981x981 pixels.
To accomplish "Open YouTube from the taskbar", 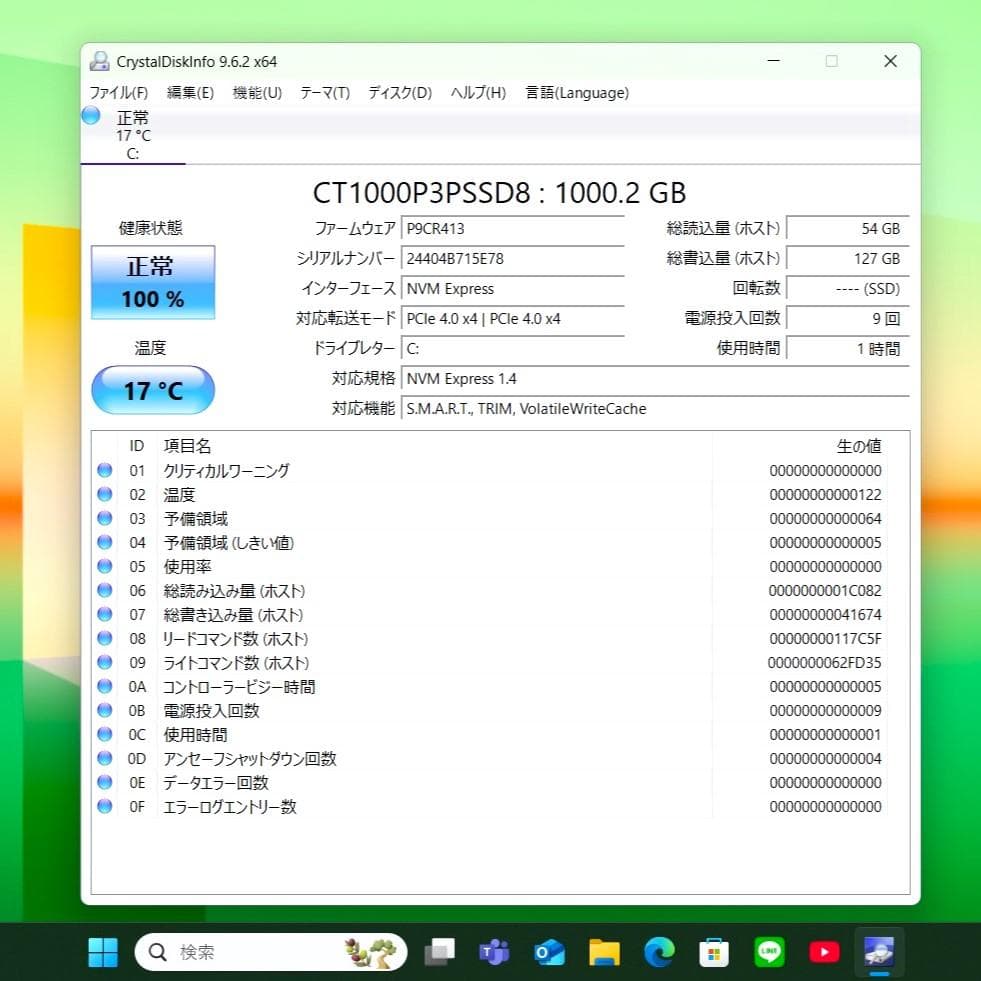I will coord(824,951).
